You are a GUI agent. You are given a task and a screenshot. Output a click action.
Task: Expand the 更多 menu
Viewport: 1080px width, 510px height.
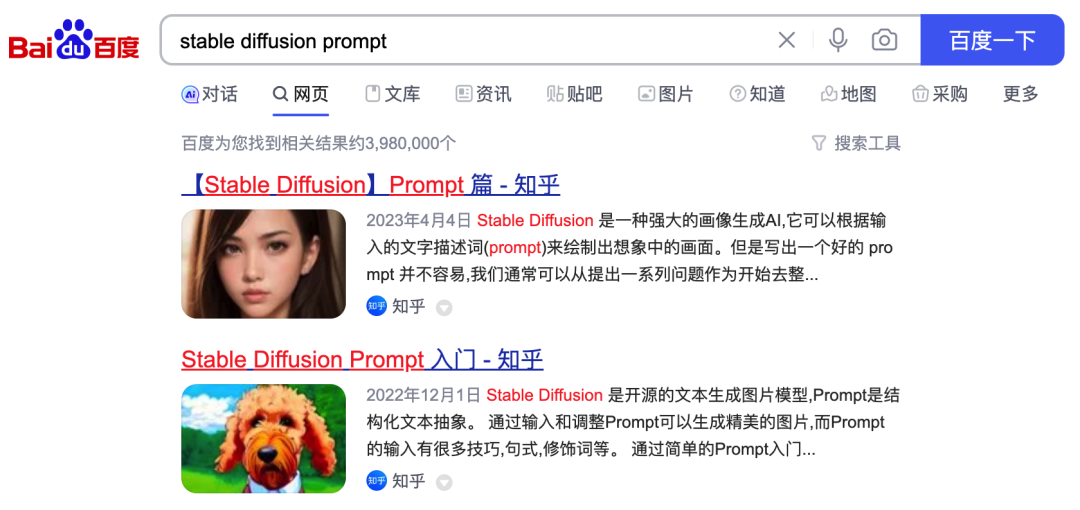click(x=1021, y=94)
